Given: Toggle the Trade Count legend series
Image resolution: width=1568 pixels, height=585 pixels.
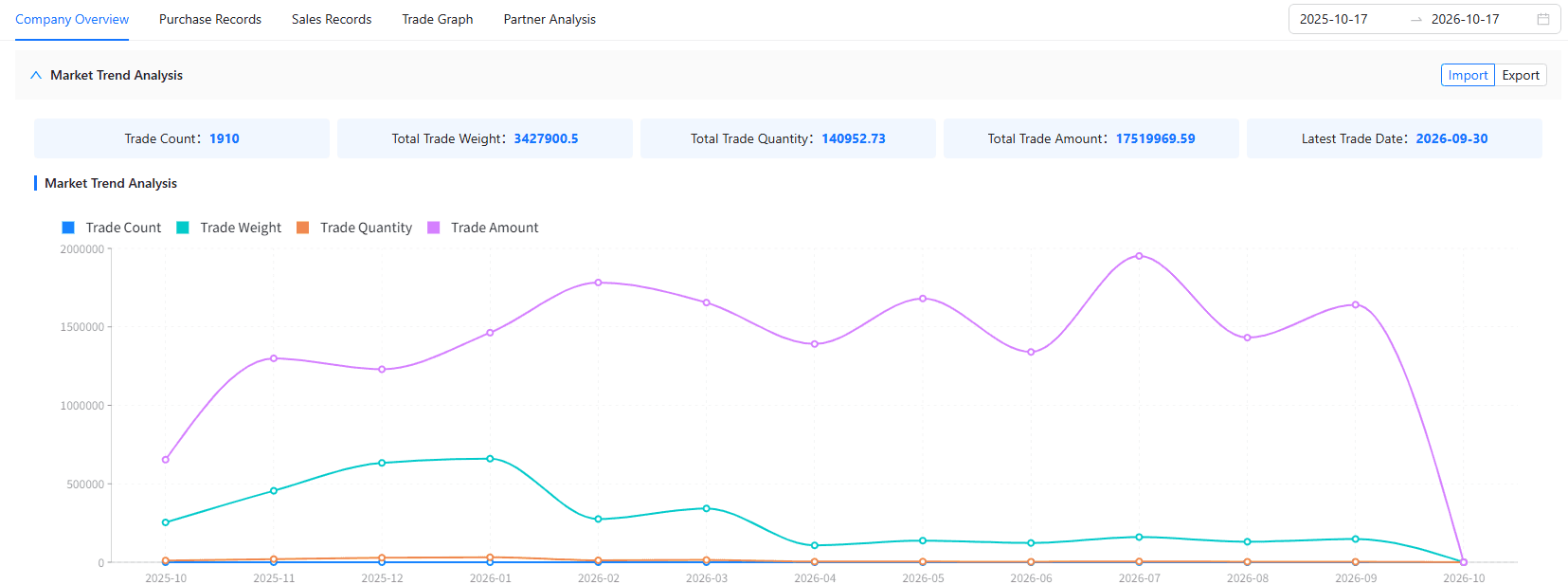Looking at the screenshot, I should tap(112, 228).
